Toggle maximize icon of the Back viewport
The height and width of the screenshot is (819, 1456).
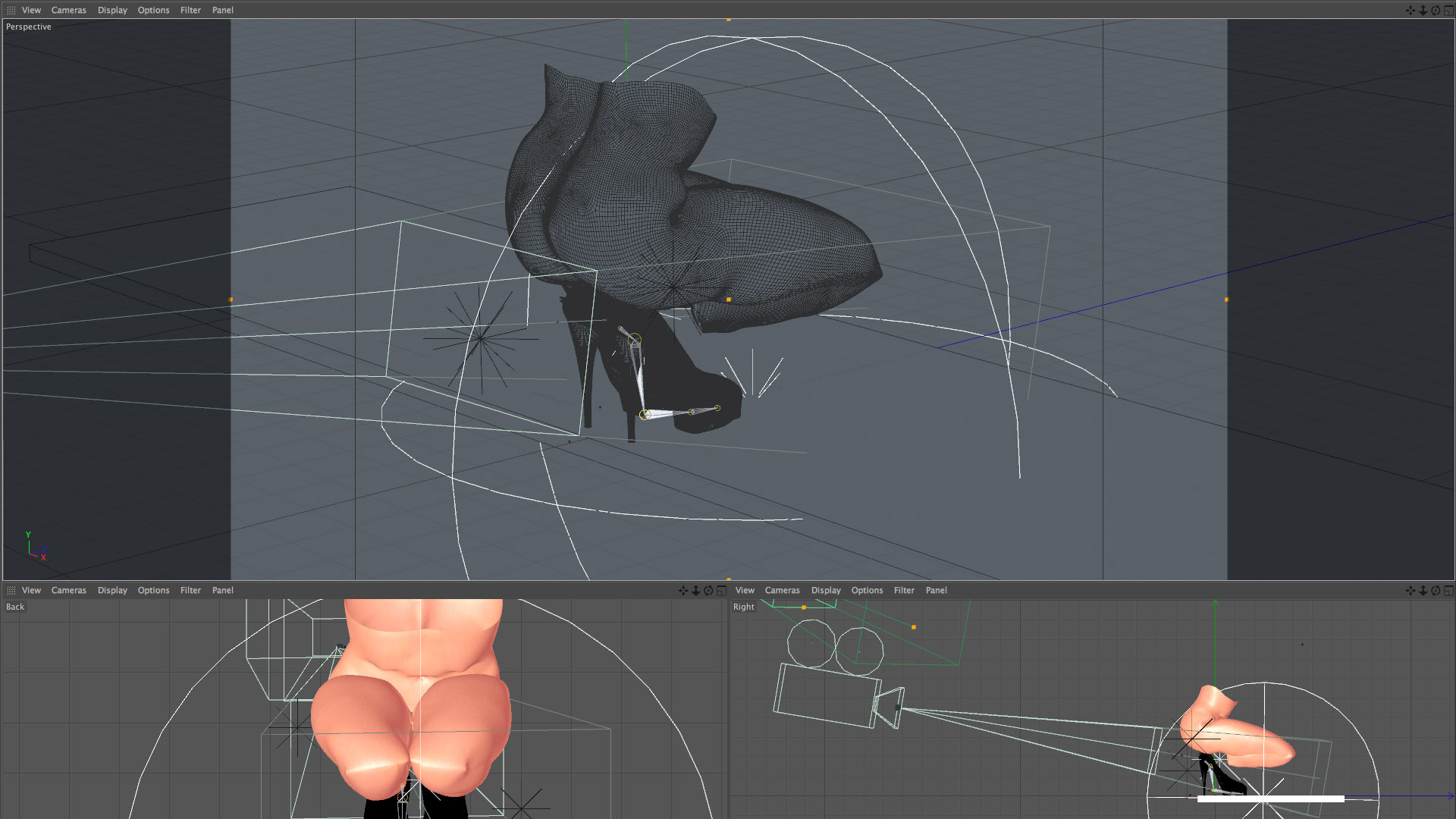point(721,590)
